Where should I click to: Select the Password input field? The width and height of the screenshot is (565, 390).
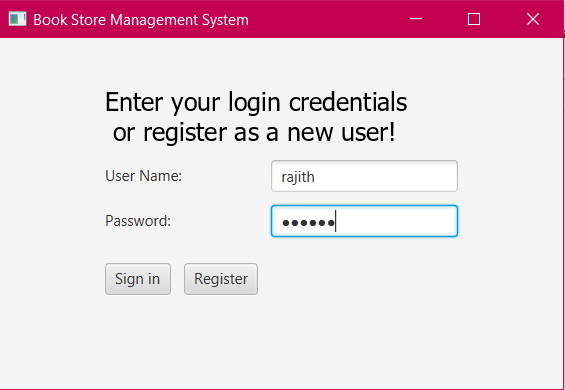(364, 221)
